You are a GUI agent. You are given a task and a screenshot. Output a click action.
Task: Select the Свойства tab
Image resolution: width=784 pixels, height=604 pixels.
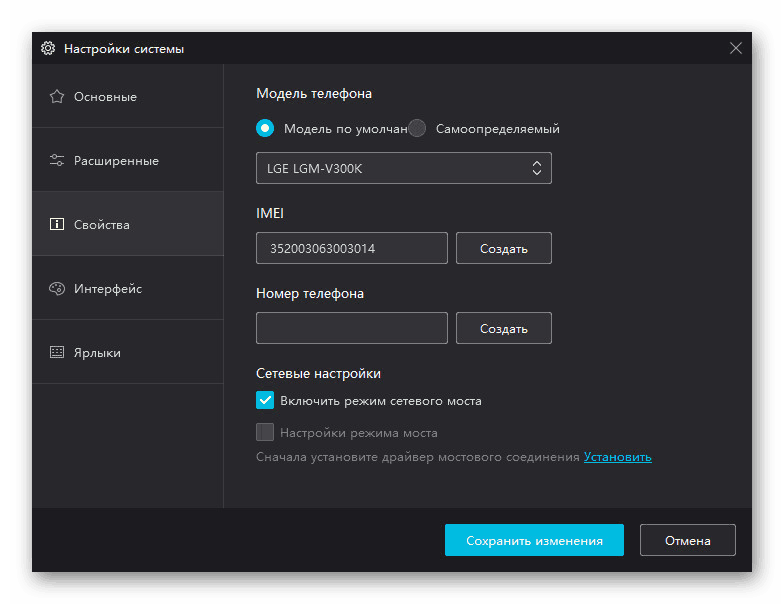point(128,224)
